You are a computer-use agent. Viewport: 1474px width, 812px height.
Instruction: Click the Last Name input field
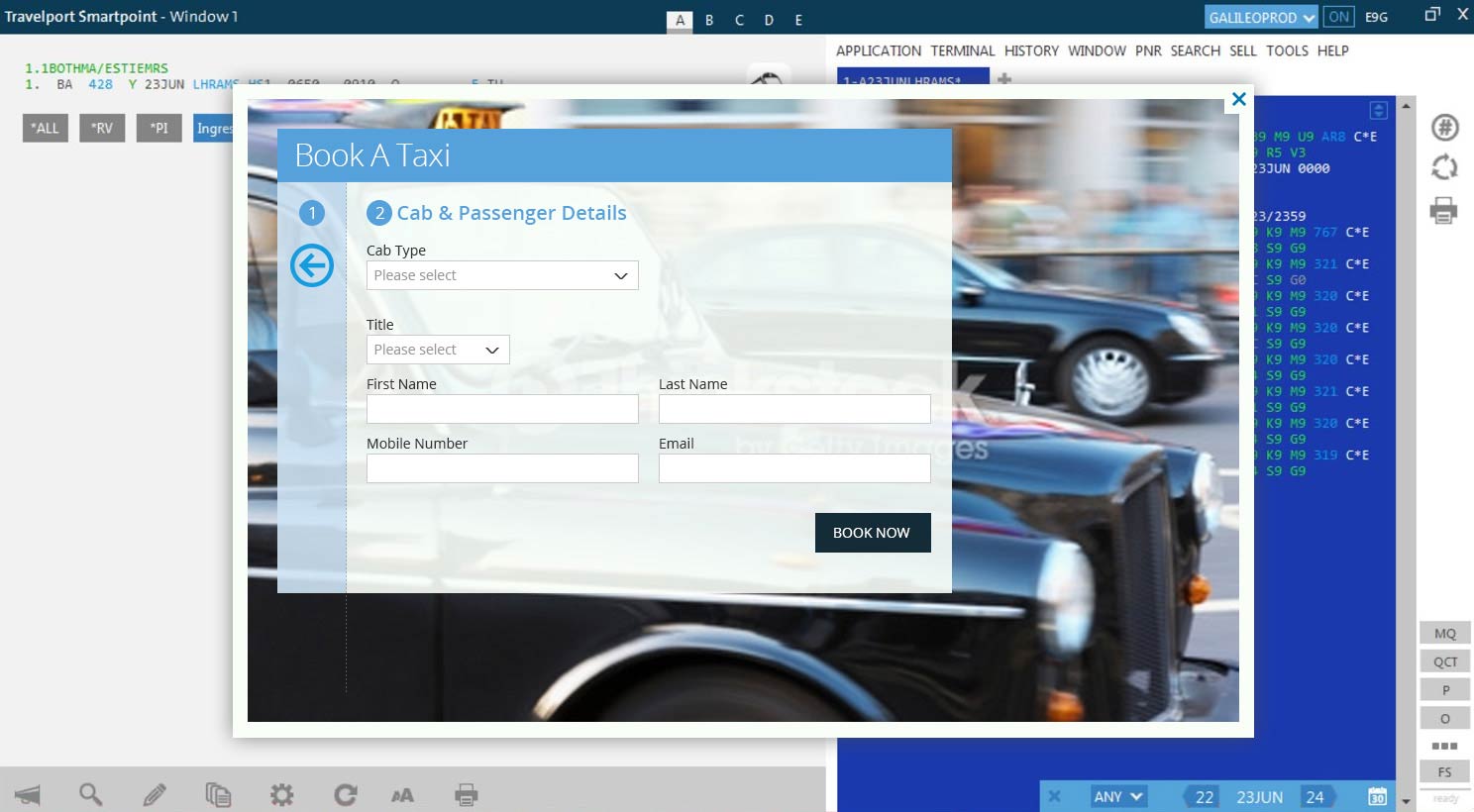pos(794,409)
